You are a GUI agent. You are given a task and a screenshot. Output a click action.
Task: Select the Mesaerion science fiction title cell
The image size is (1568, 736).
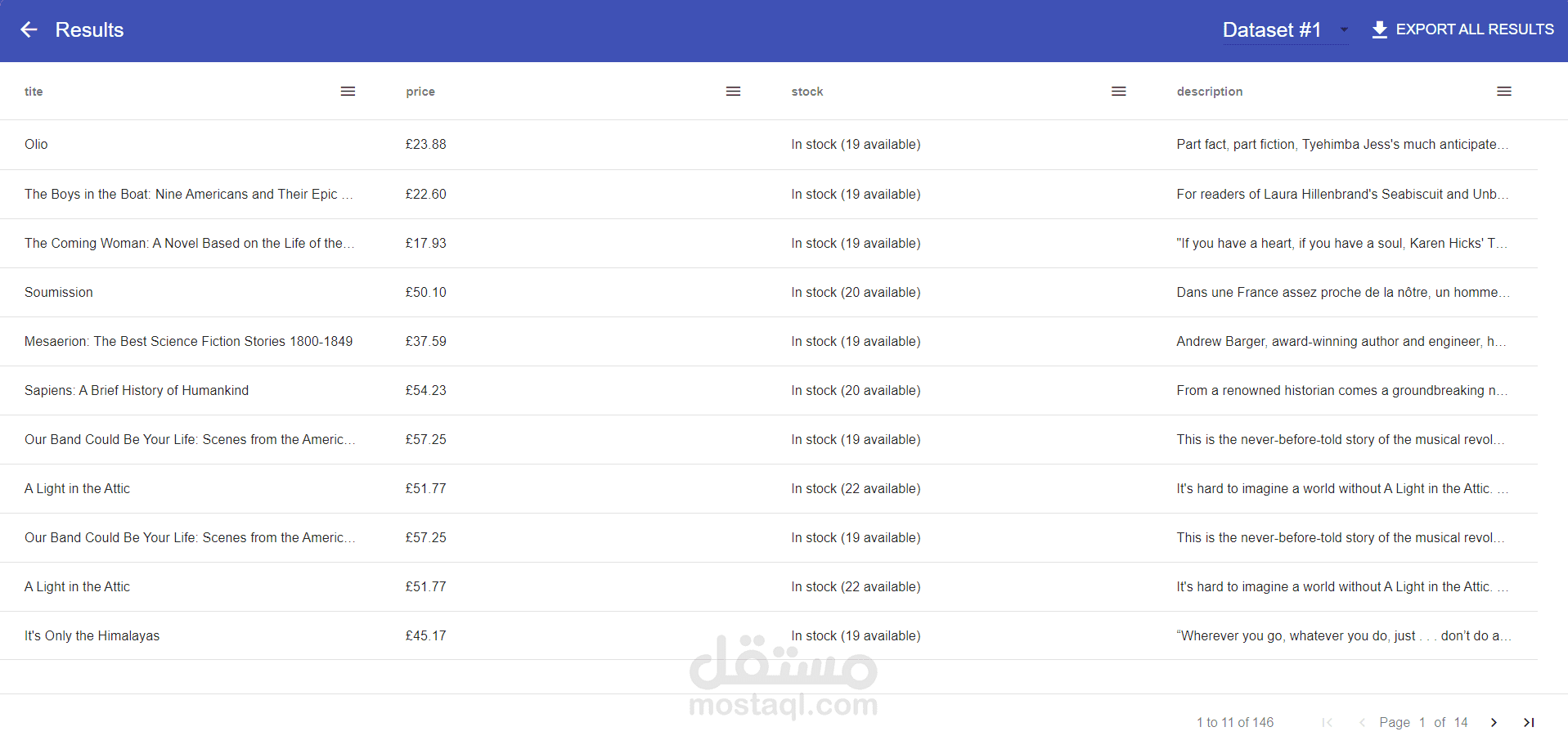click(189, 341)
